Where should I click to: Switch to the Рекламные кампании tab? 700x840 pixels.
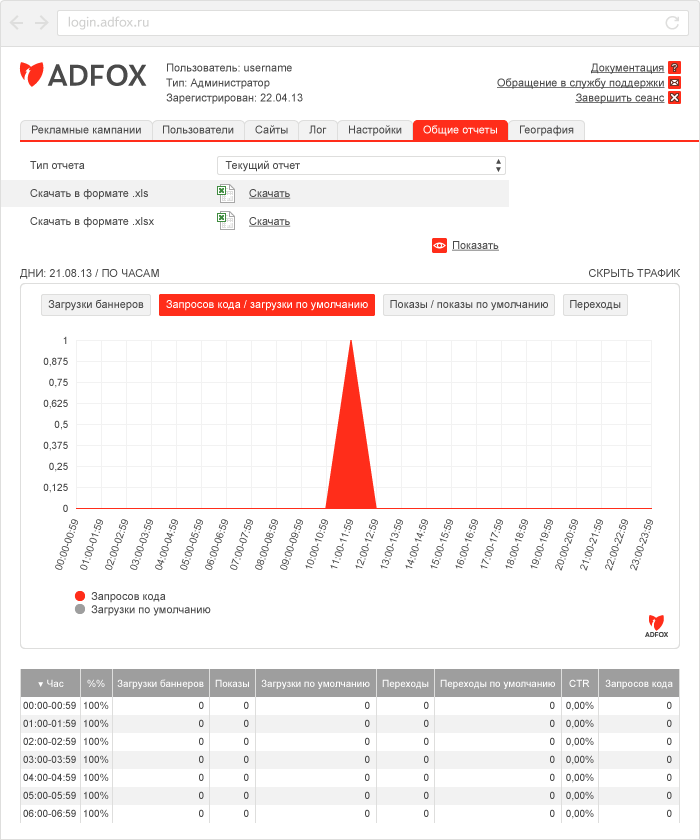[x=86, y=130]
